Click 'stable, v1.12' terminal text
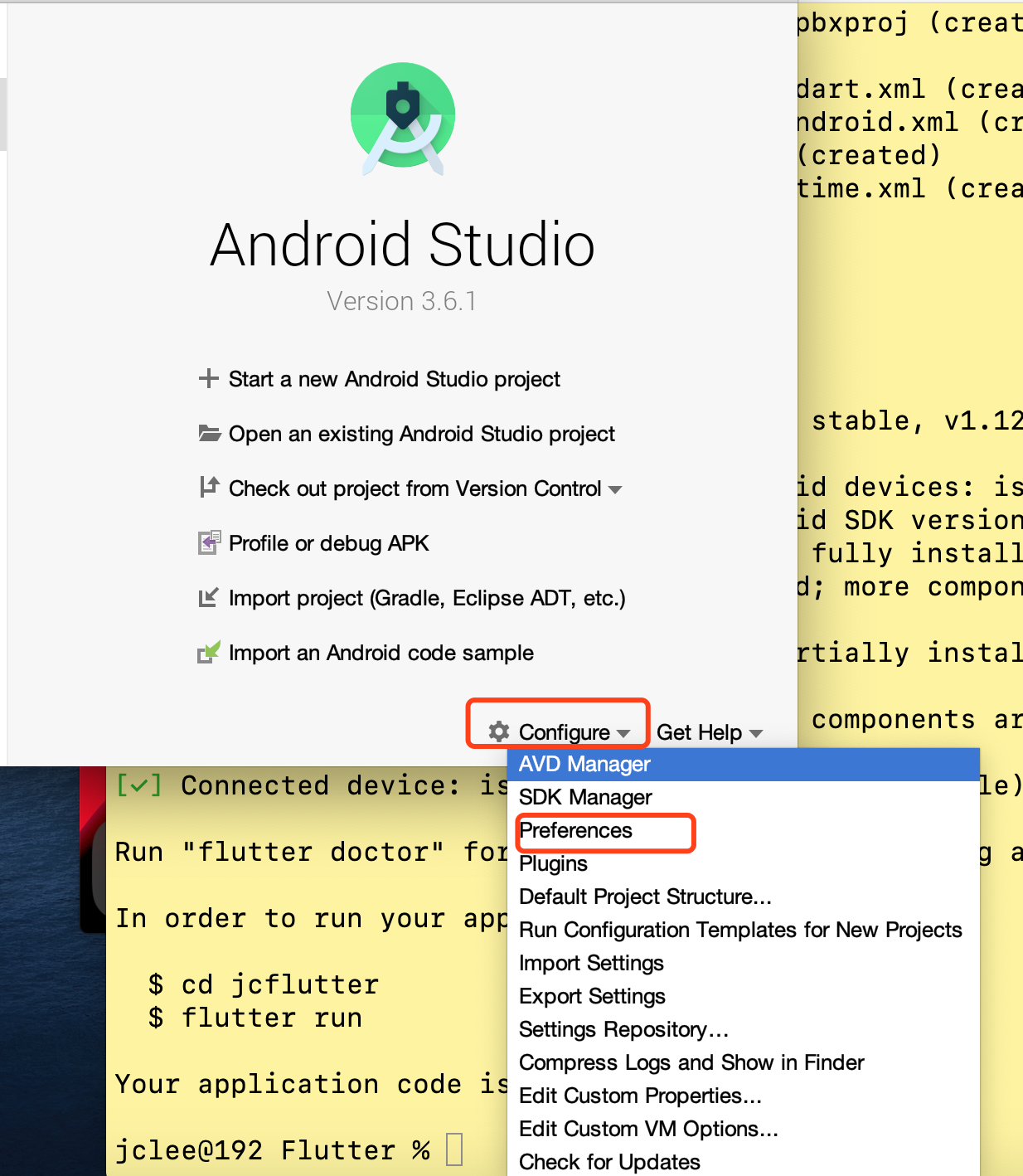The image size is (1023, 1176). click(917, 420)
